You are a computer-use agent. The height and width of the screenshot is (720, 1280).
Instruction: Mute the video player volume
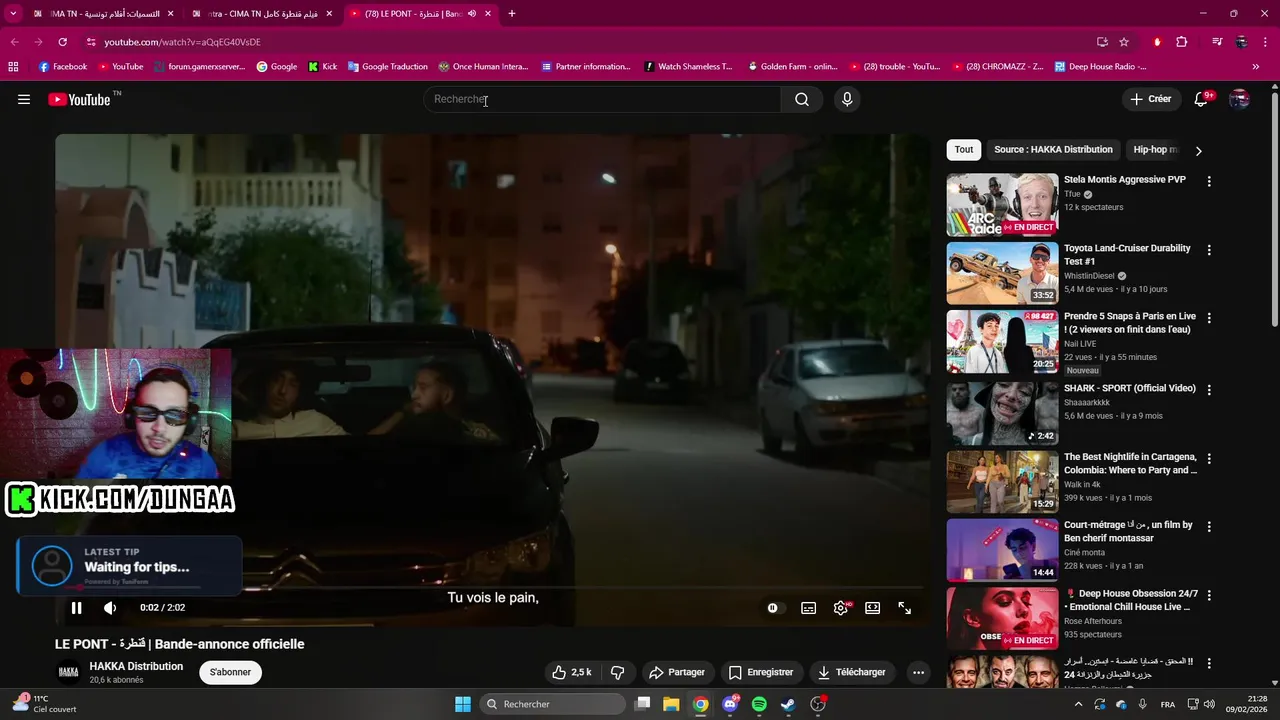click(x=110, y=607)
